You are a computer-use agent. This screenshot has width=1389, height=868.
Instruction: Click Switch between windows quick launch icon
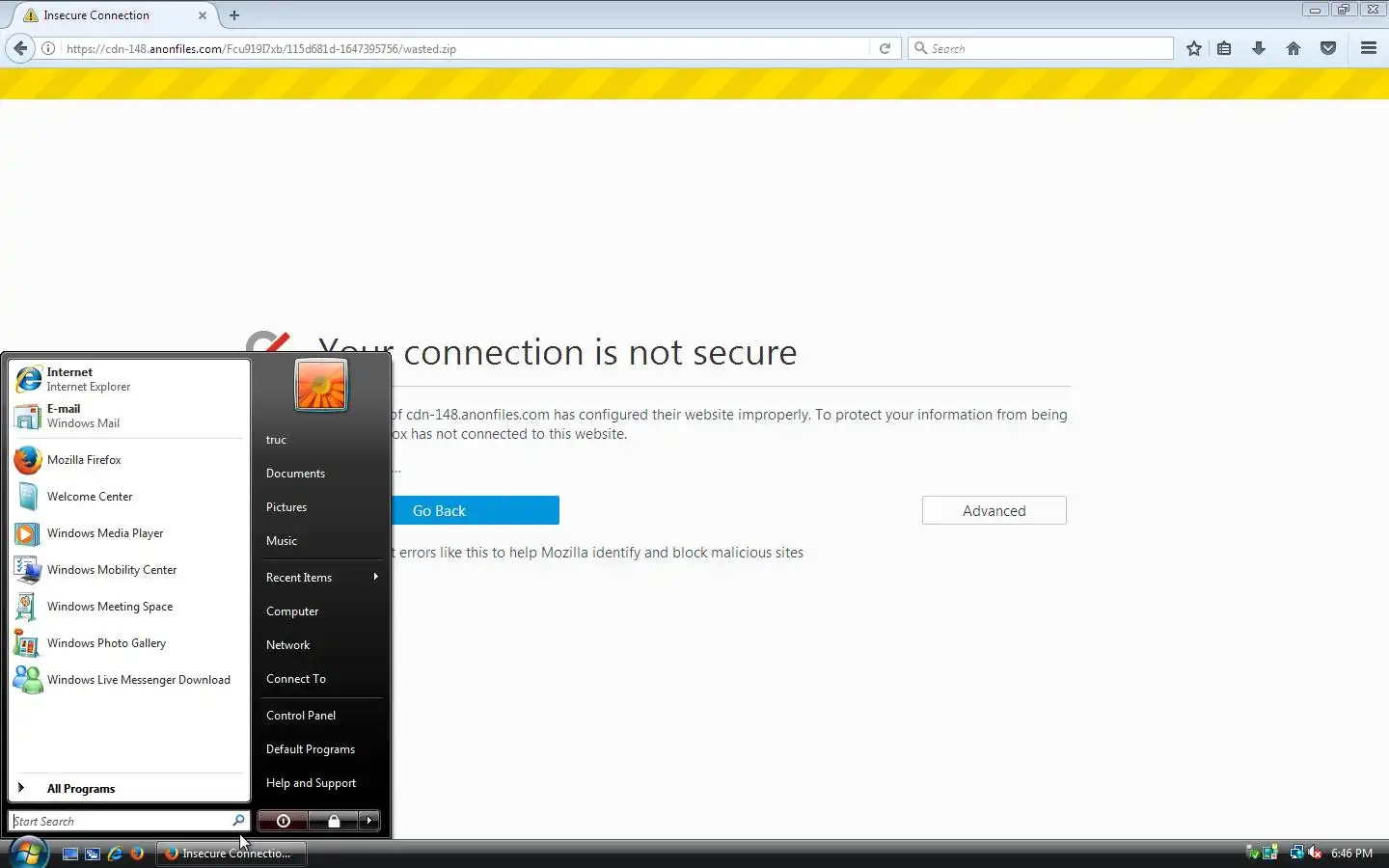tap(93, 854)
